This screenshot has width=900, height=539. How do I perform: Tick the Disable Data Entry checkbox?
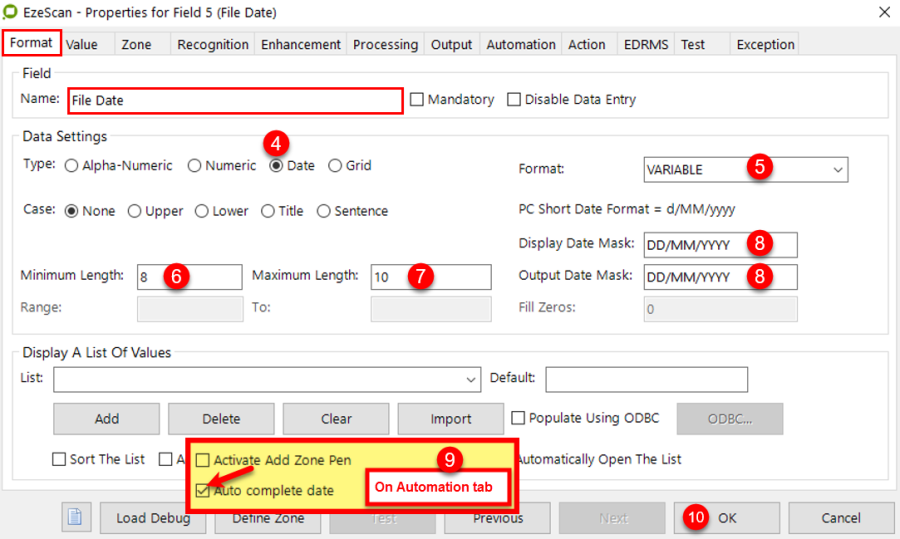[x=514, y=100]
